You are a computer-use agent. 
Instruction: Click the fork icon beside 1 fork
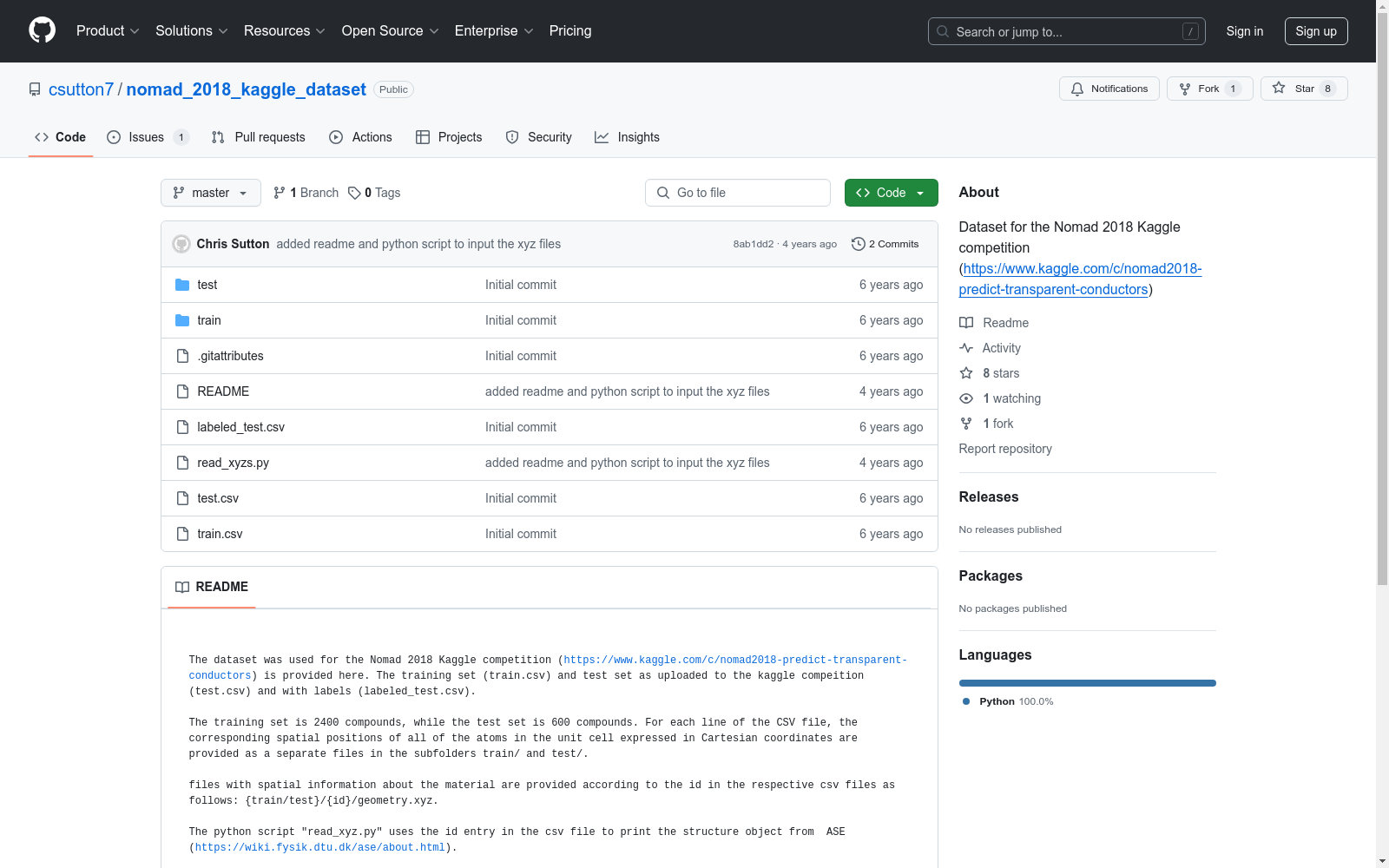point(966,424)
